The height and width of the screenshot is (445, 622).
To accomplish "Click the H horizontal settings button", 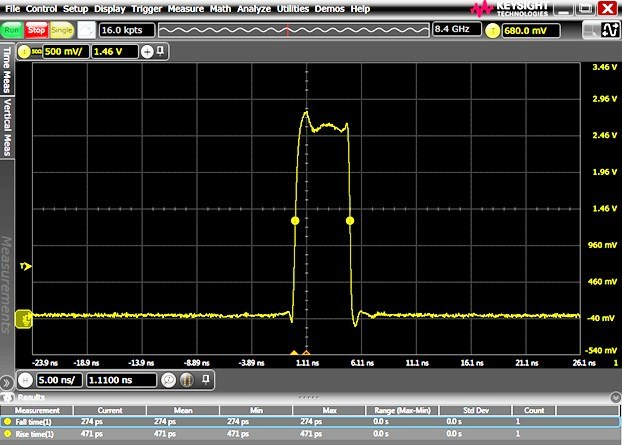I will (25, 380).
